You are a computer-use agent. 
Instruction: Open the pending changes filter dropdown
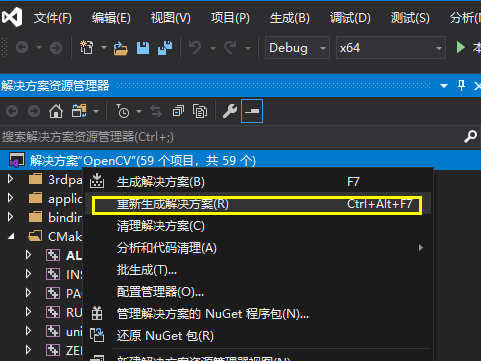[139, 111]
